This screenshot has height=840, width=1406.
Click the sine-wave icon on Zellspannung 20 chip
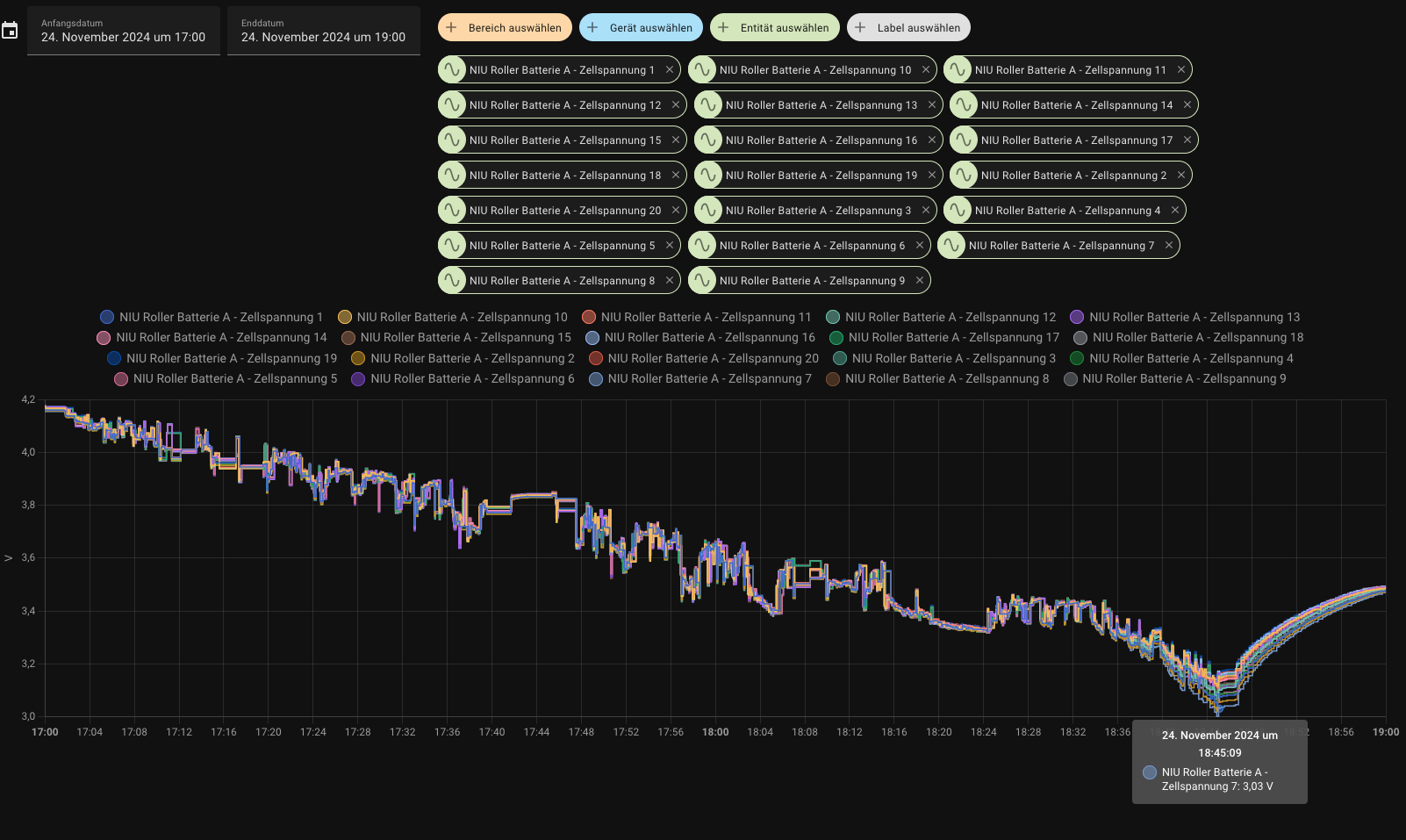coord(452,210)
